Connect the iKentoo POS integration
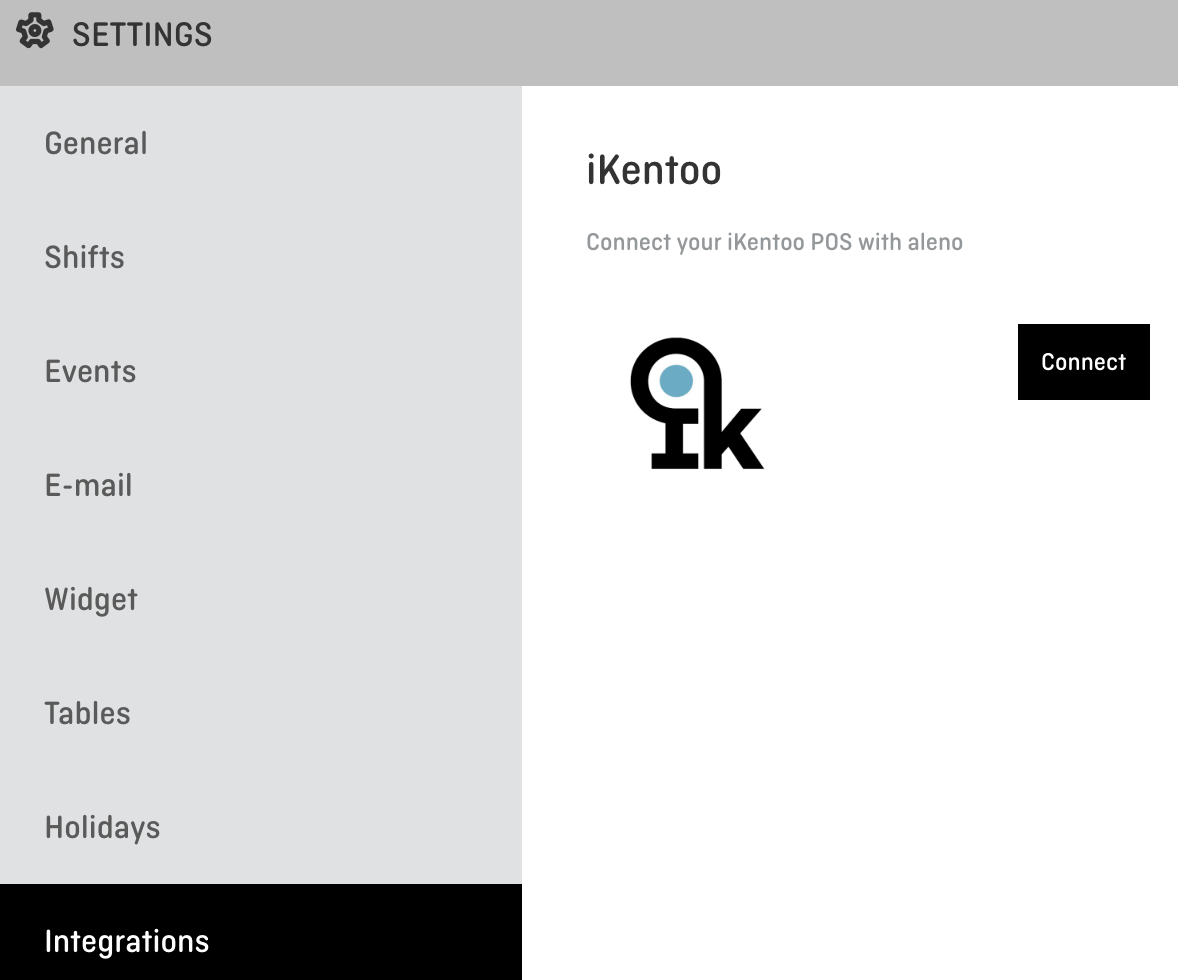The width and height of the screenshot is (1178, 980). [1083, 361]
